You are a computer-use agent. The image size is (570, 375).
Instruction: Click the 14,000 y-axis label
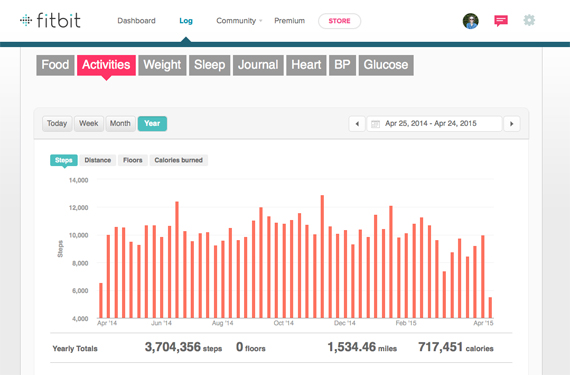tap(79, 180)
